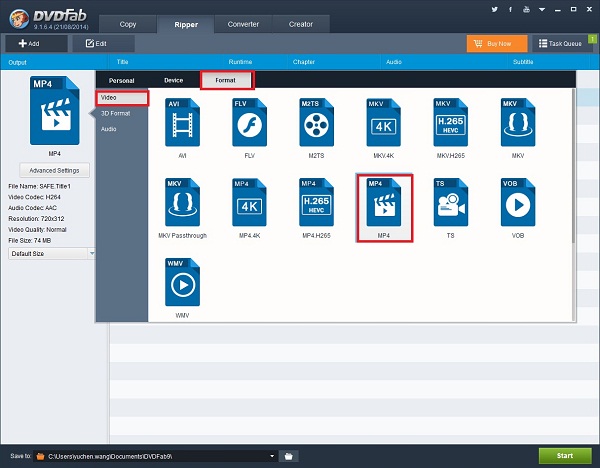Screen dimensions: 600x468
Task: Click the orange folder icon by Save to
Action: 40,456
